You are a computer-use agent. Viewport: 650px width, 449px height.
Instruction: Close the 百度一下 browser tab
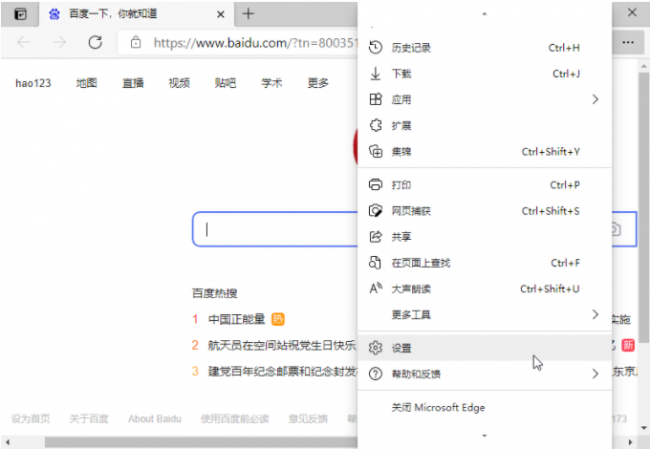[x=221, y=15]
